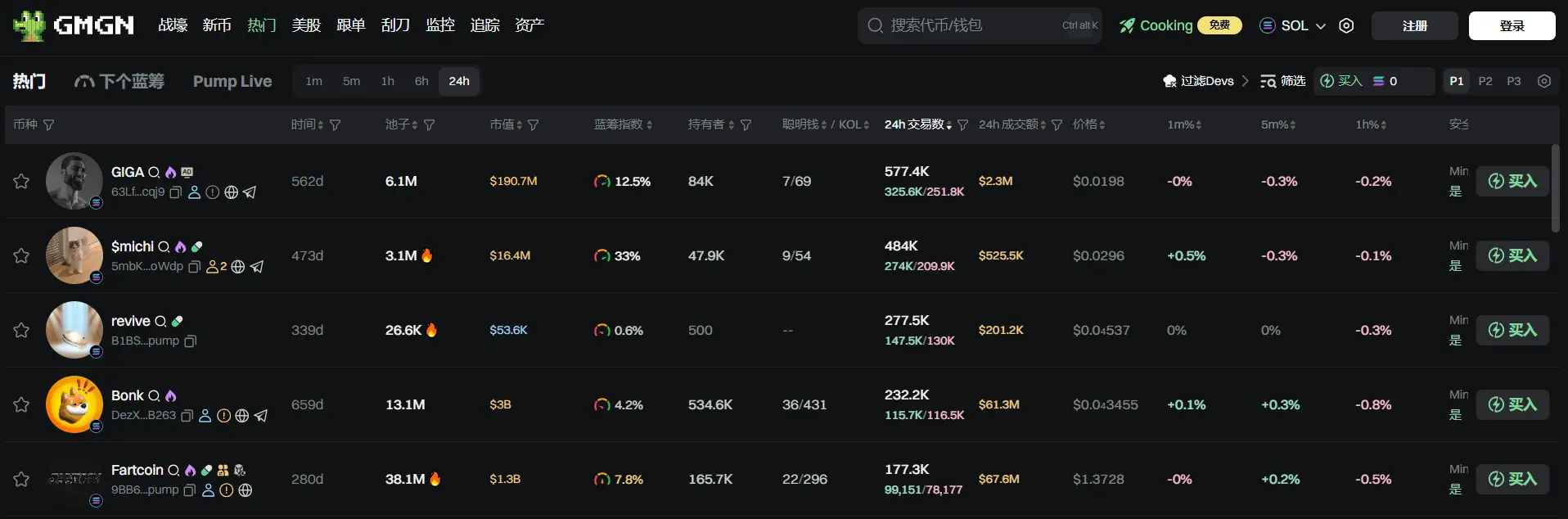1568x519 pixels.
Task: Open the settings hexagon icon in header
Action: pyautogui.click(x=1346, y=26)
